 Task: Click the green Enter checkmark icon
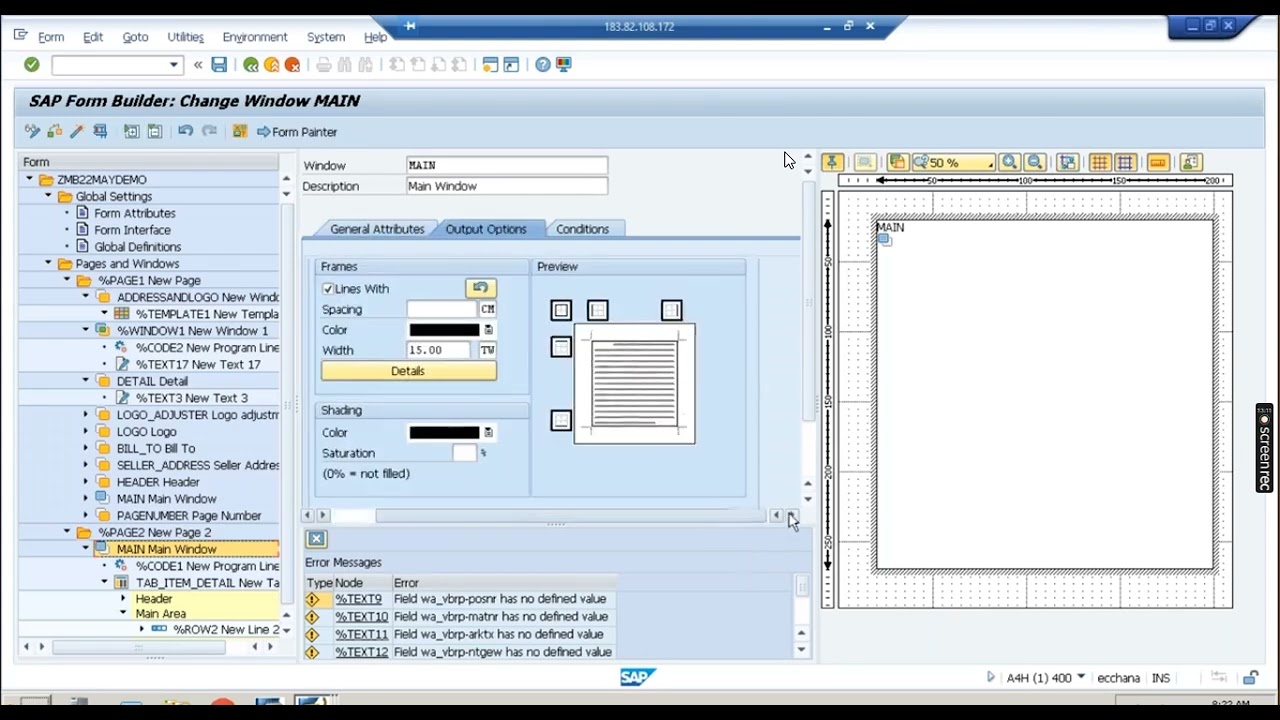click(x=32, y=65)
